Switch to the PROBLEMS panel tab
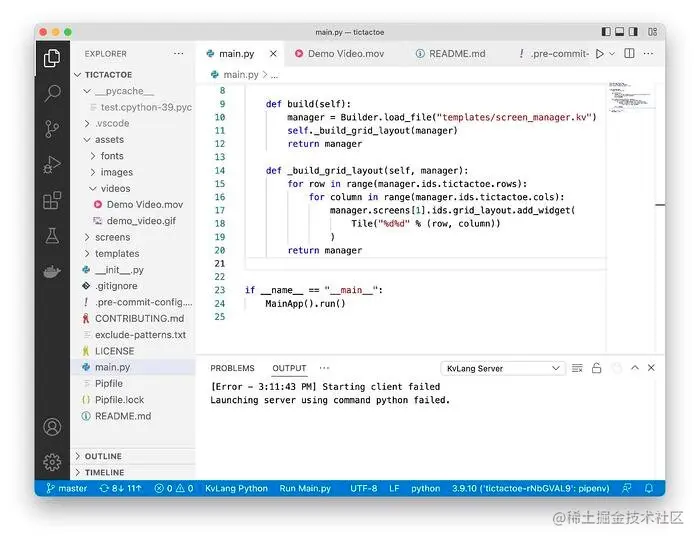 click(x=232, y=368)
